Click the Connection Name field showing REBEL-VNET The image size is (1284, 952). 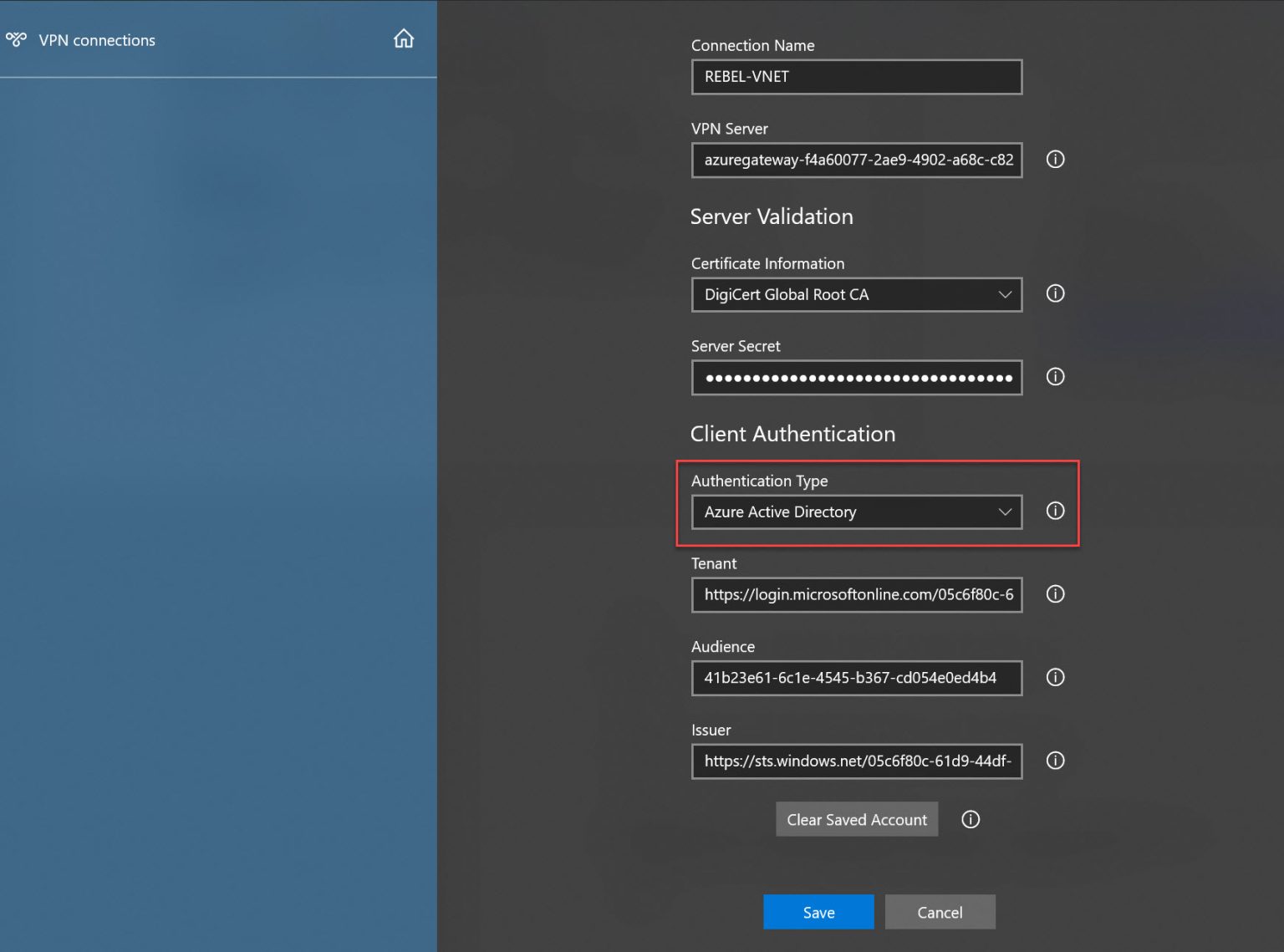coord(856,76)
